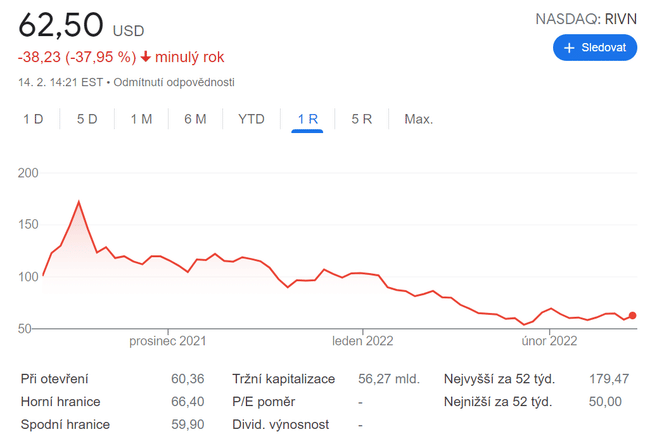Click the red down arrow beside minulý rok

[146, 58]
